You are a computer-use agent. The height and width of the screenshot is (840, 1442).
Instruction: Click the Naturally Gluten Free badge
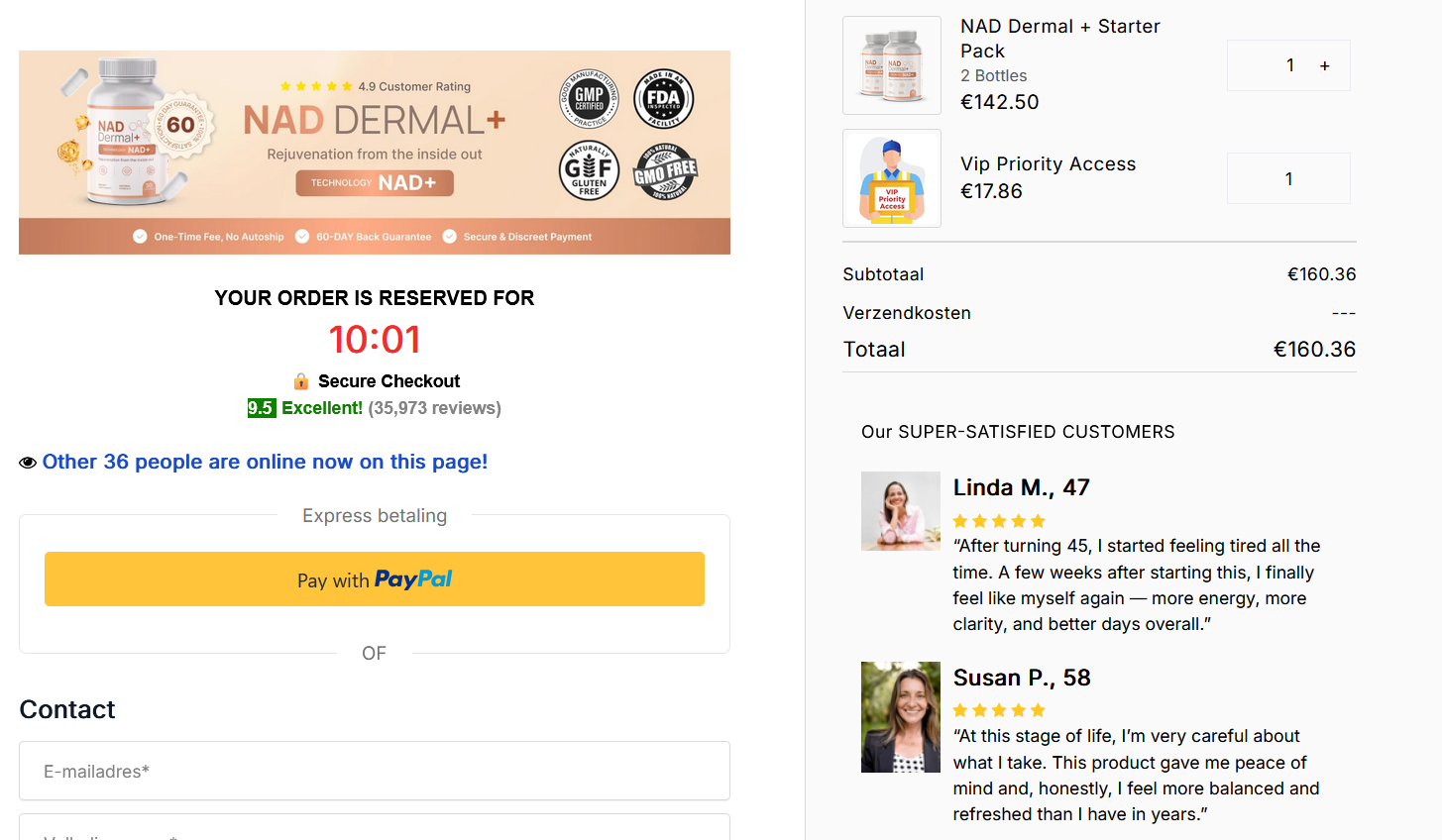589,170
